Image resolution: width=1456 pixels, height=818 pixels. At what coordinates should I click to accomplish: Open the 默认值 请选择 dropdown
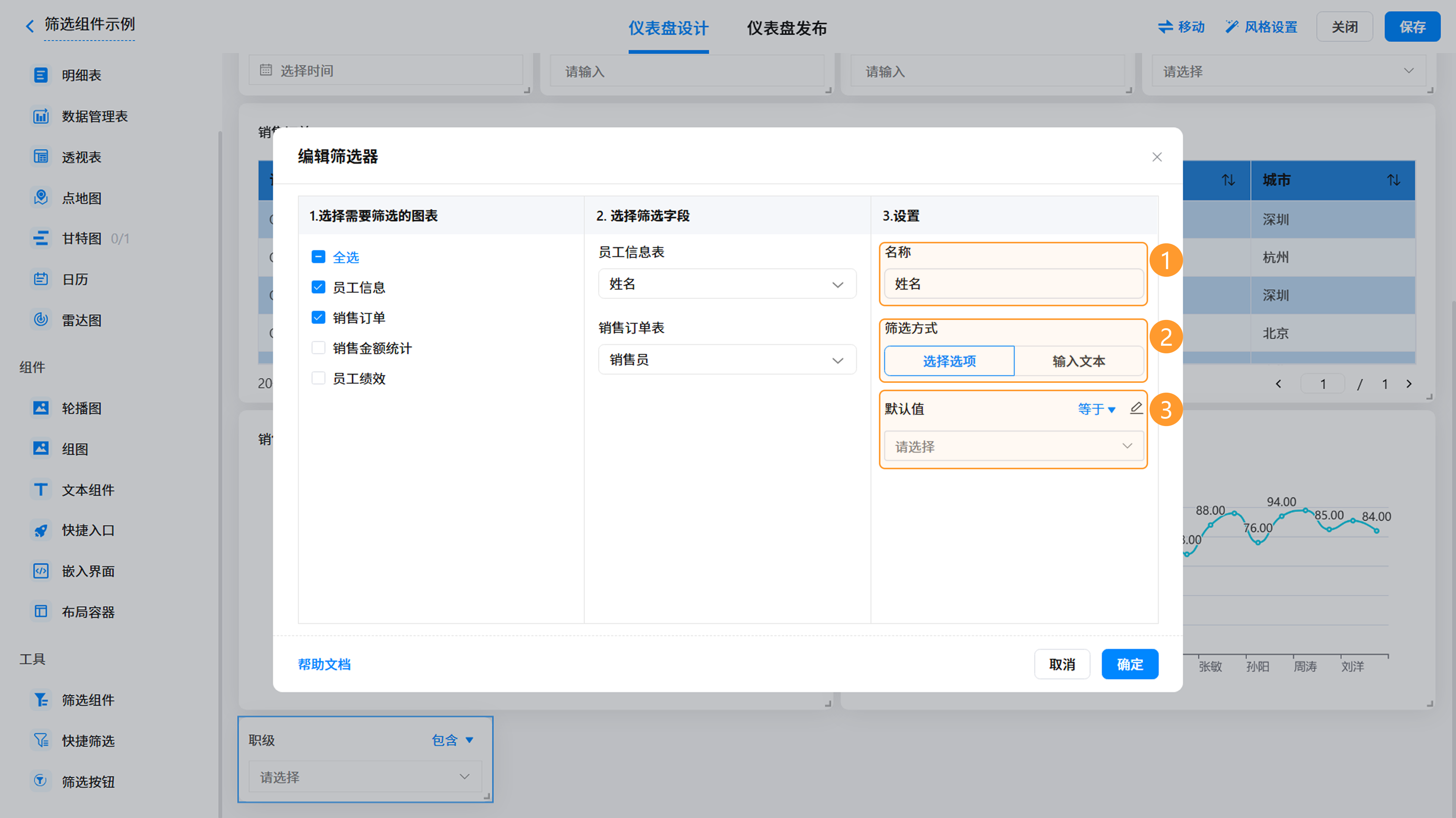(1014, 446)
